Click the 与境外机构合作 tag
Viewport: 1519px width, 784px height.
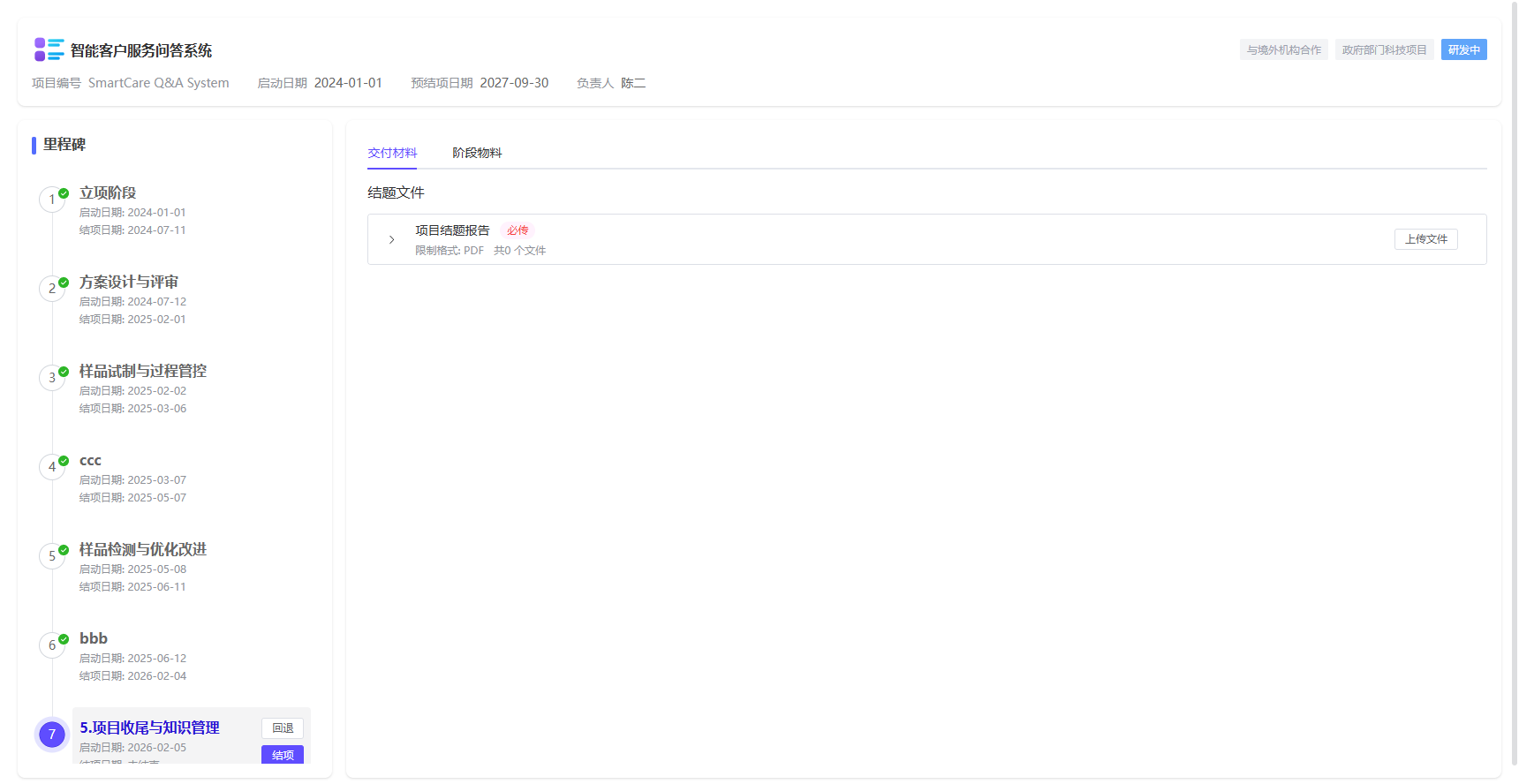[x=1284, y=49]
